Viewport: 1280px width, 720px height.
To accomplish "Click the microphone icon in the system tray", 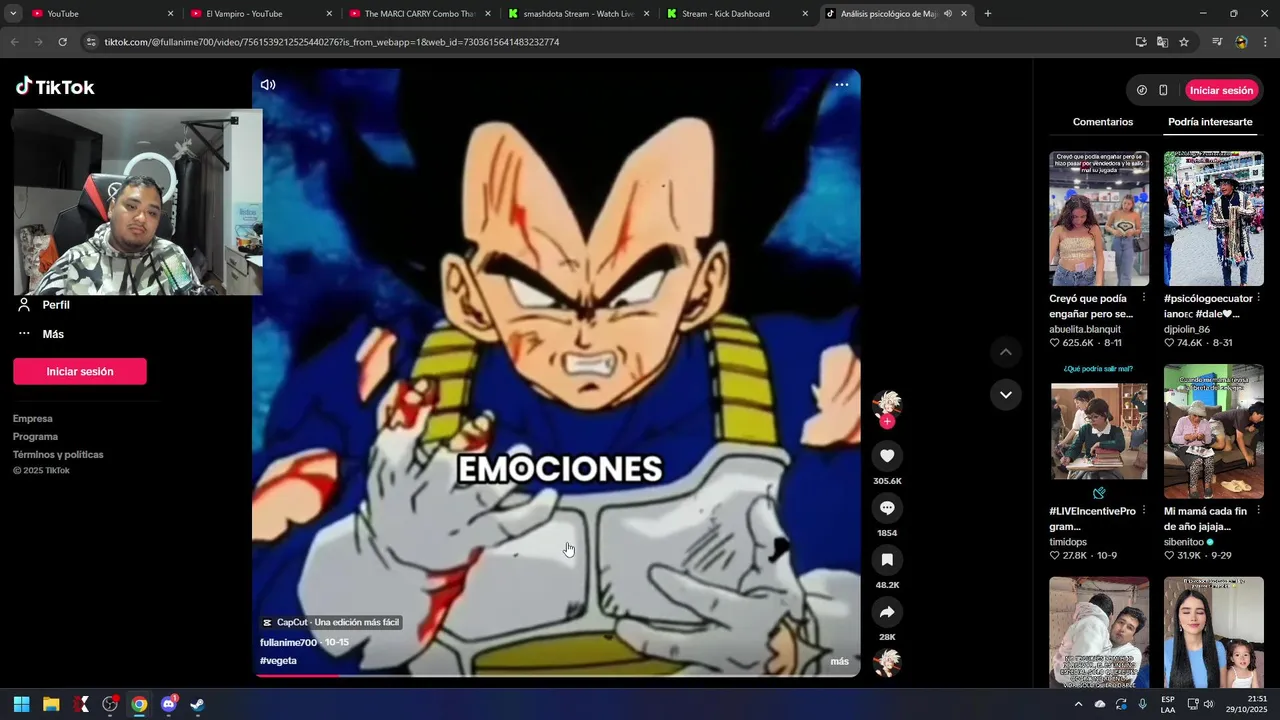I will click(1143, 704).
